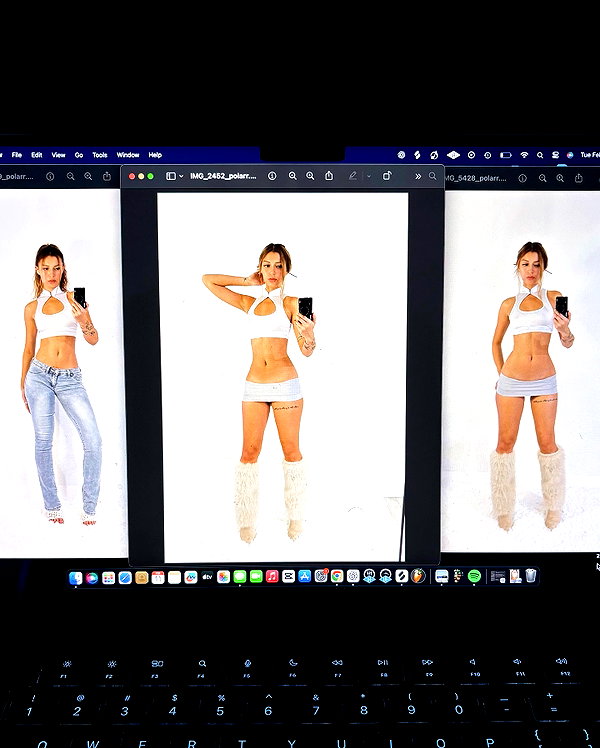
Task: Show Markup toolbar pen in IMG_2452 window
Action: point(352,176)
